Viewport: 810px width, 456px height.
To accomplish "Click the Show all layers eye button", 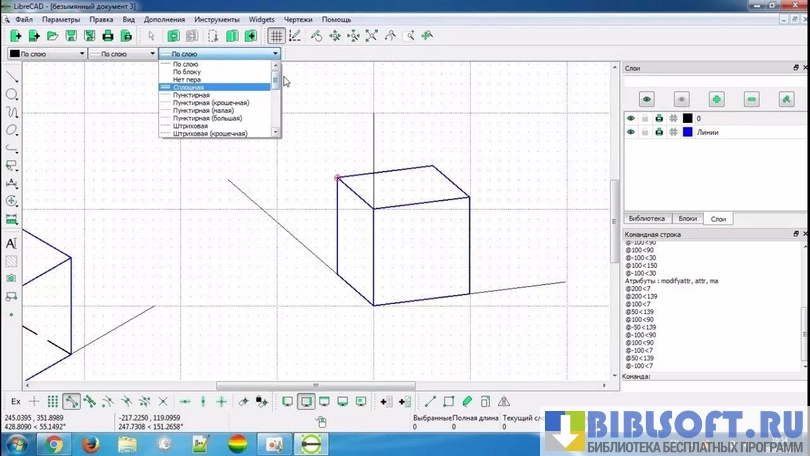I will [x=647, y=99].
